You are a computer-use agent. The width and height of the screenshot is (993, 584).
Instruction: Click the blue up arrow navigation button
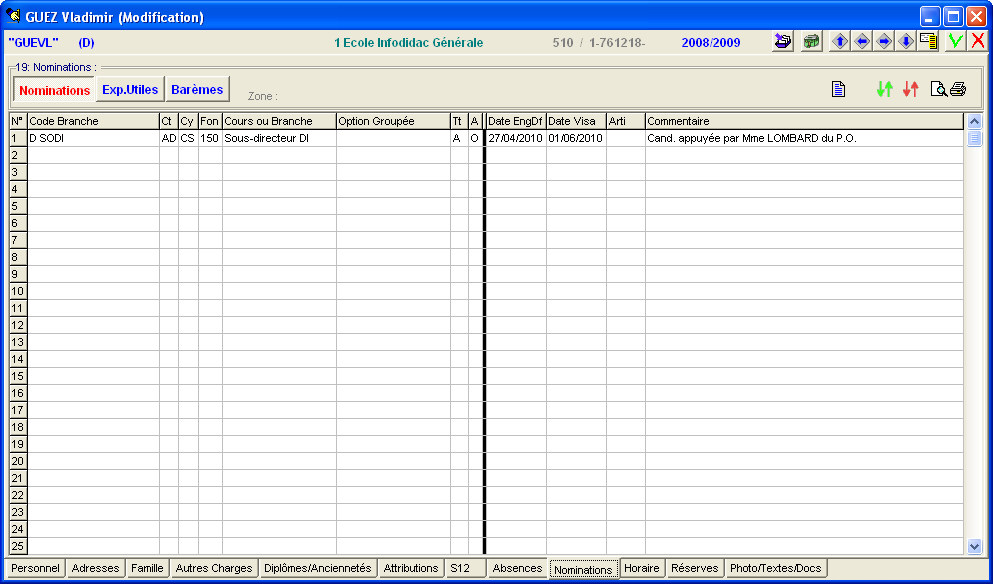(840, 42)
